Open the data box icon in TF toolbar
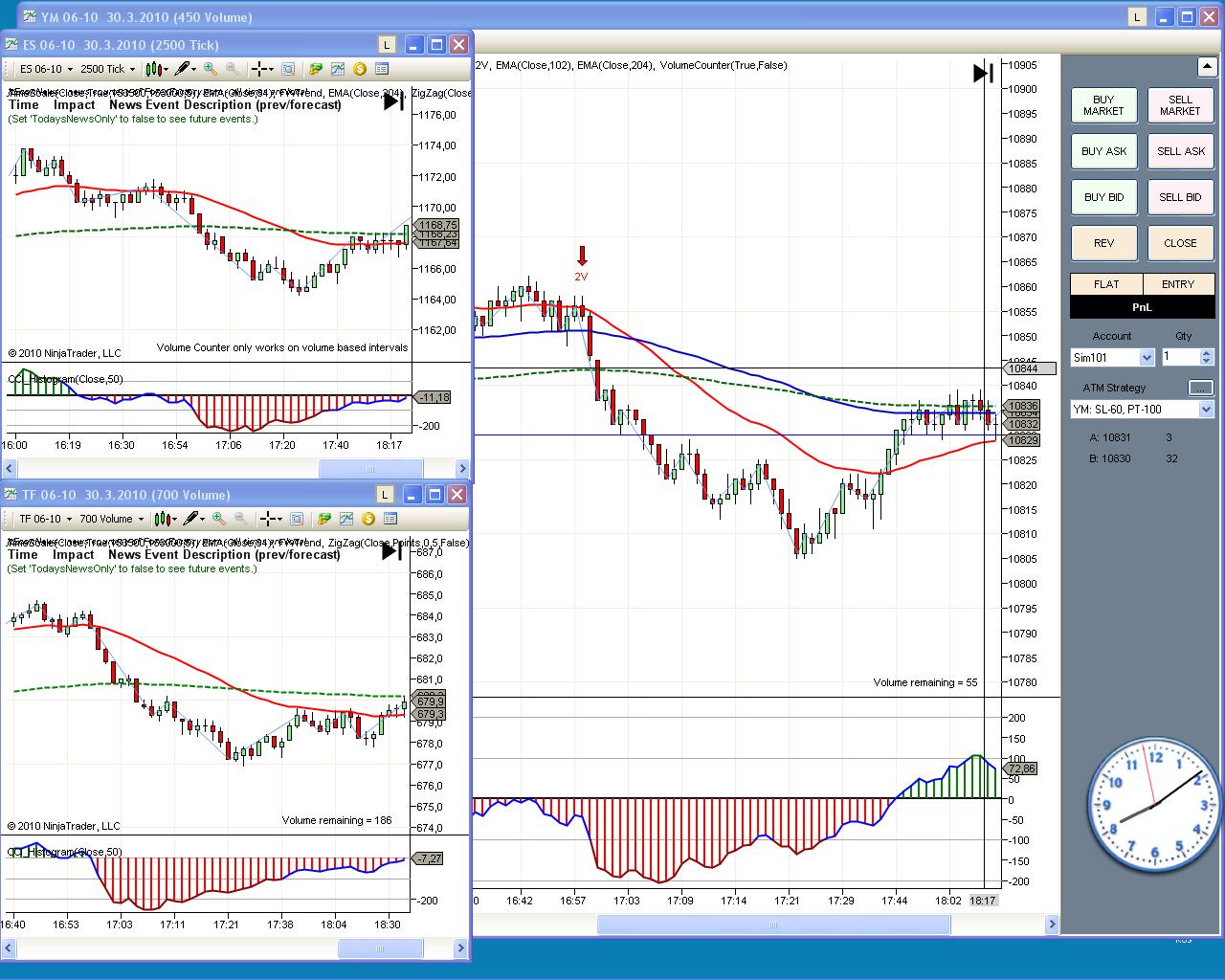 coord(390,519)
